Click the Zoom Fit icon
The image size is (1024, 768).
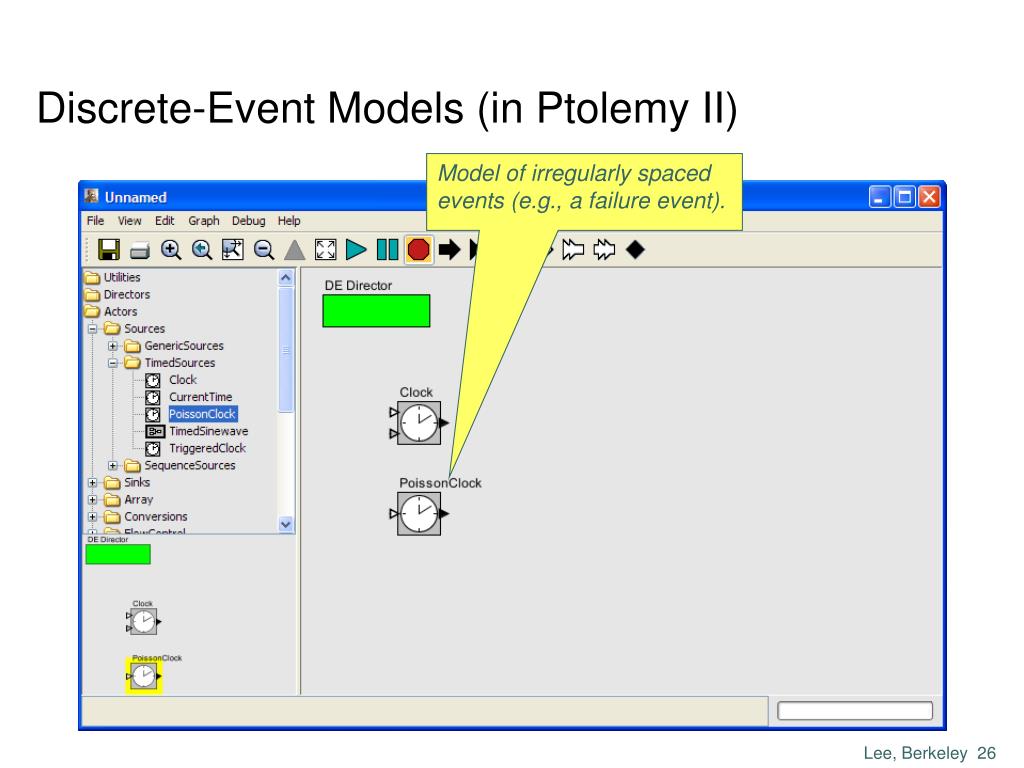click(232, 249)
